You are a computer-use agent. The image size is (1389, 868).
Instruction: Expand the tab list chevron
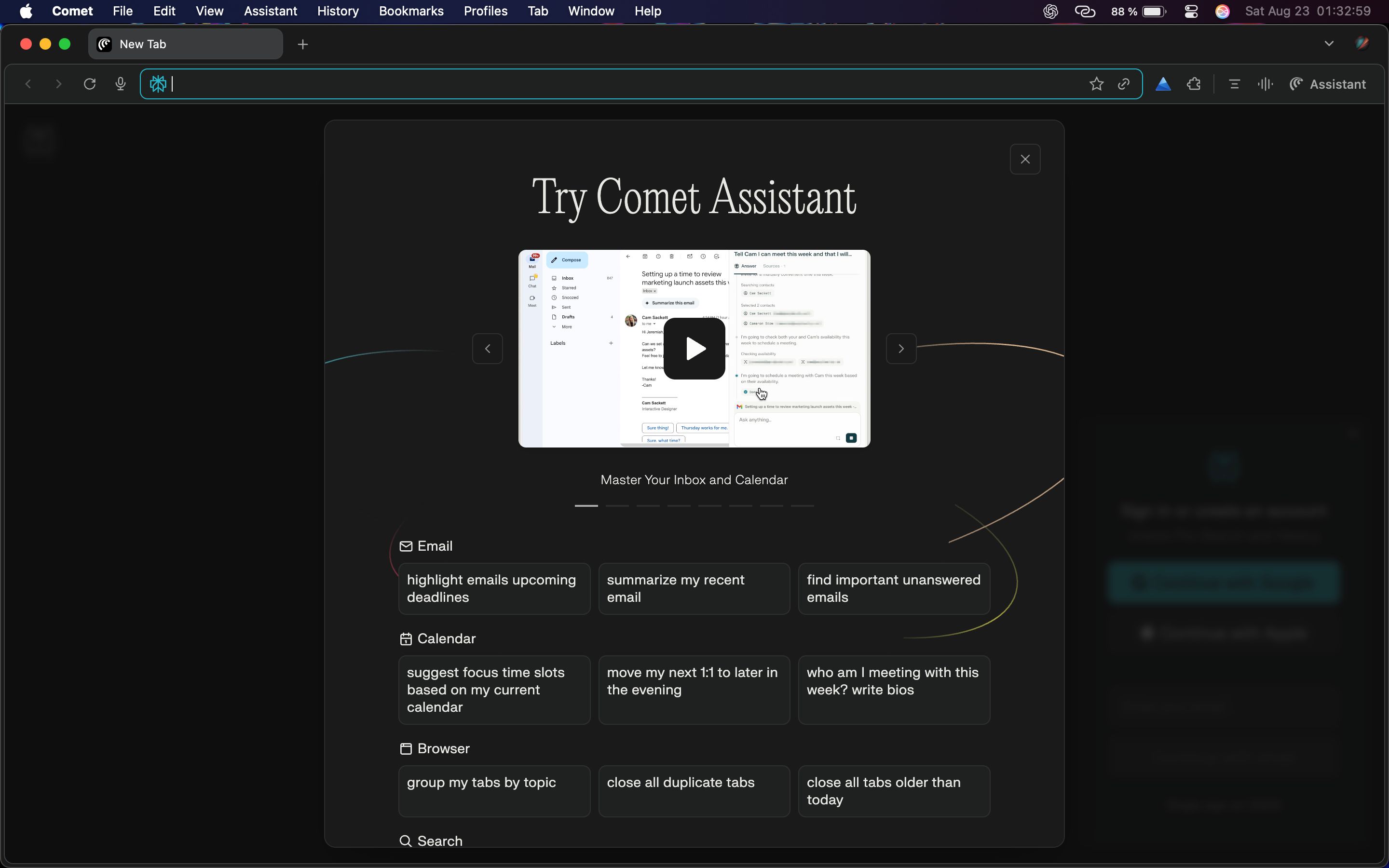[x=1329, y=43]
